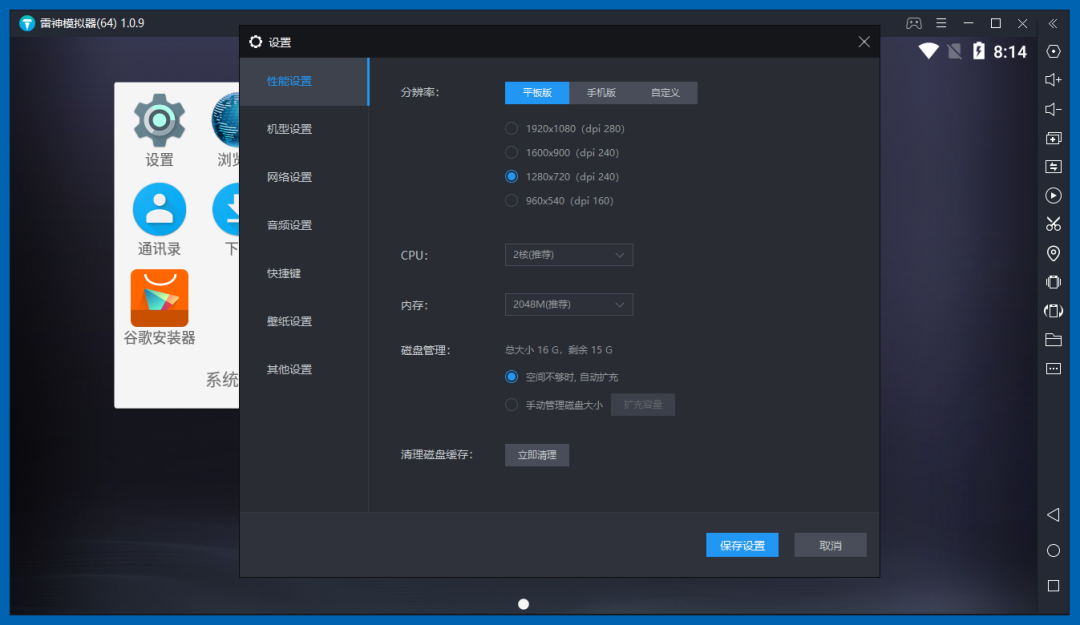1080x625 pixels.
Task: Expand the CPU cores dropdown
Action: click(568, 255)
